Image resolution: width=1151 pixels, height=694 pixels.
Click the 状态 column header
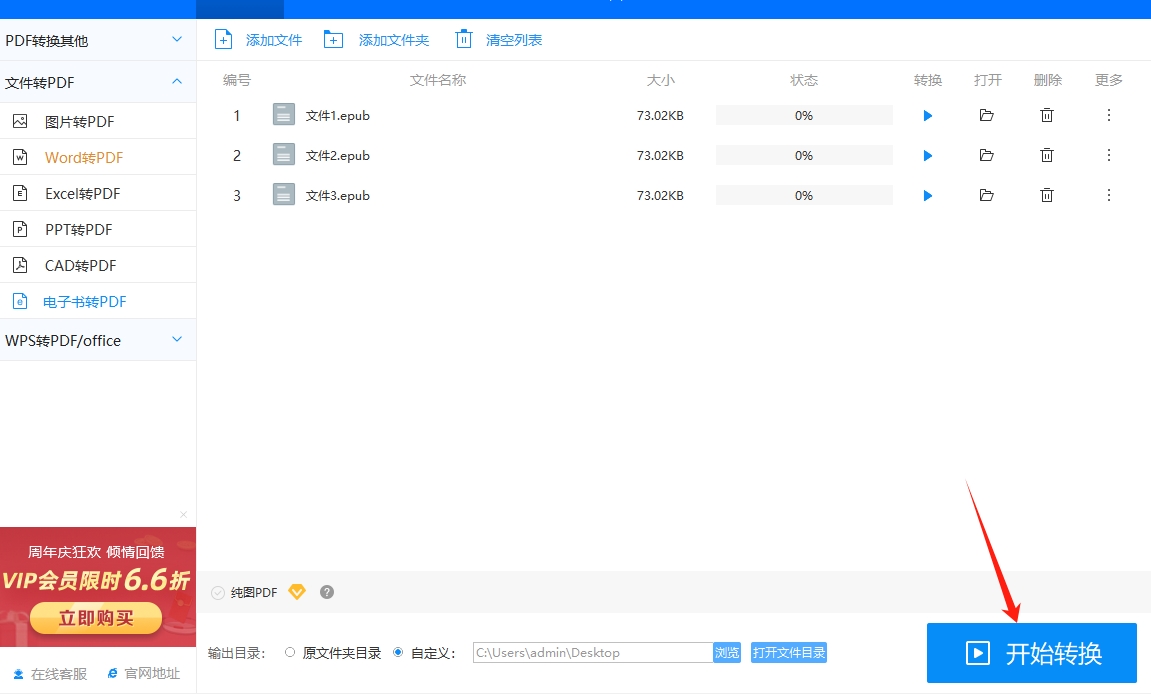point(804,80)
